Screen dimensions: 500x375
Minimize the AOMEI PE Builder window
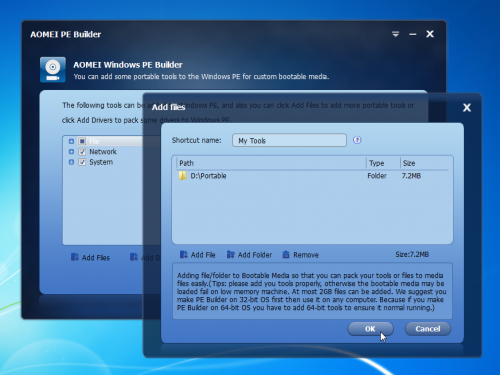[x=413, y=34]
